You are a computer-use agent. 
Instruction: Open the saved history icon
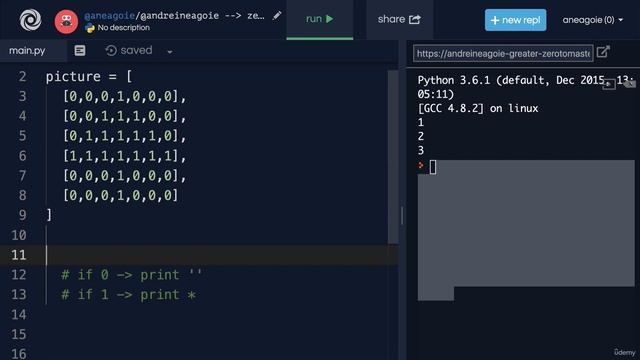point(111,51)
